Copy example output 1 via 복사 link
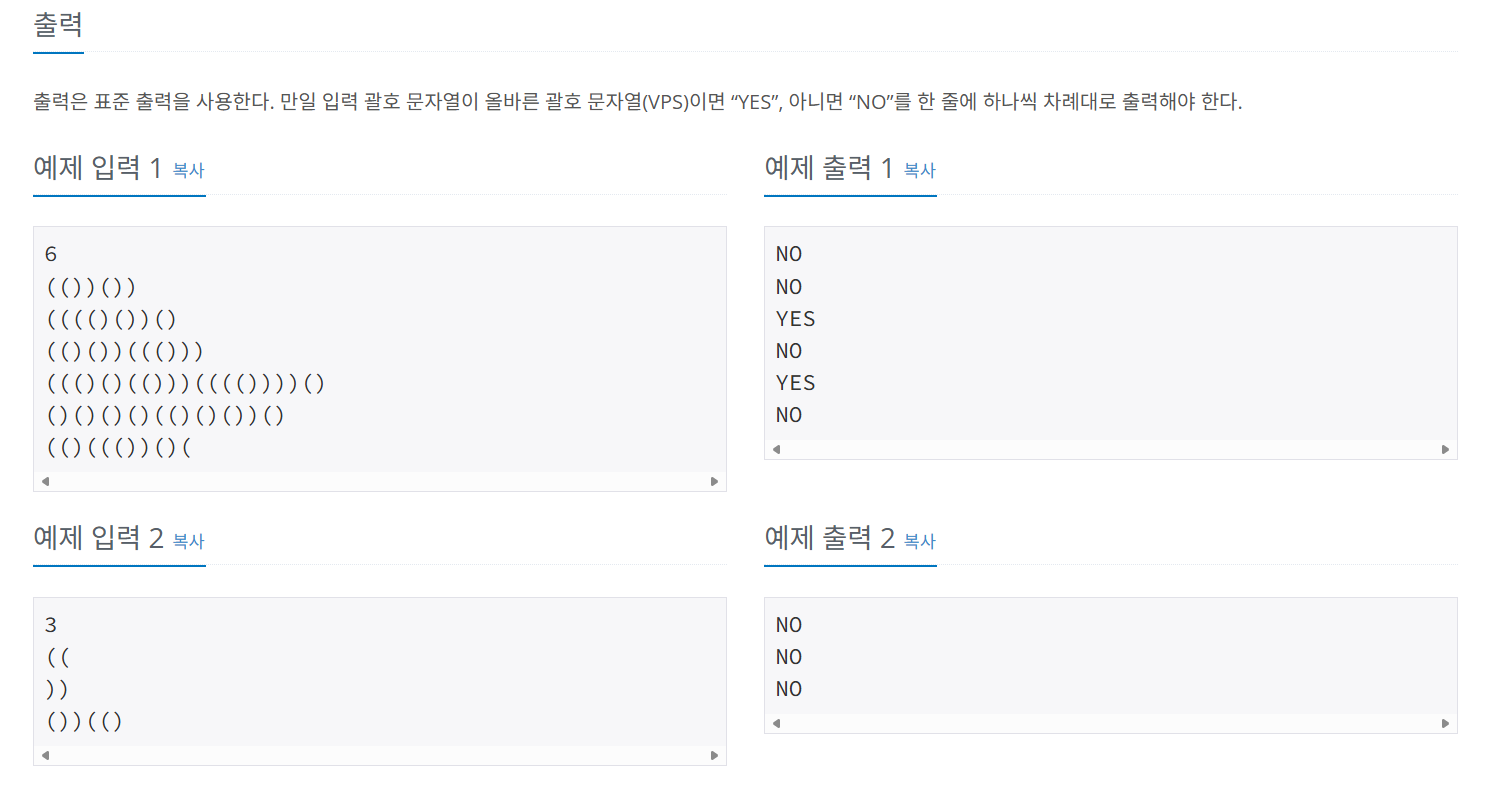 919,170
